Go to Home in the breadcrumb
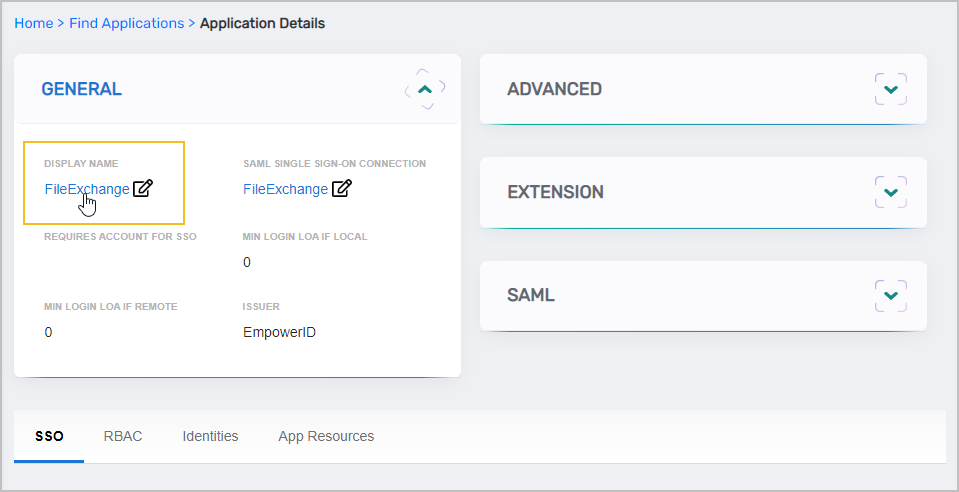The width and height of the screenshot is (959, 492). [33, 23]
